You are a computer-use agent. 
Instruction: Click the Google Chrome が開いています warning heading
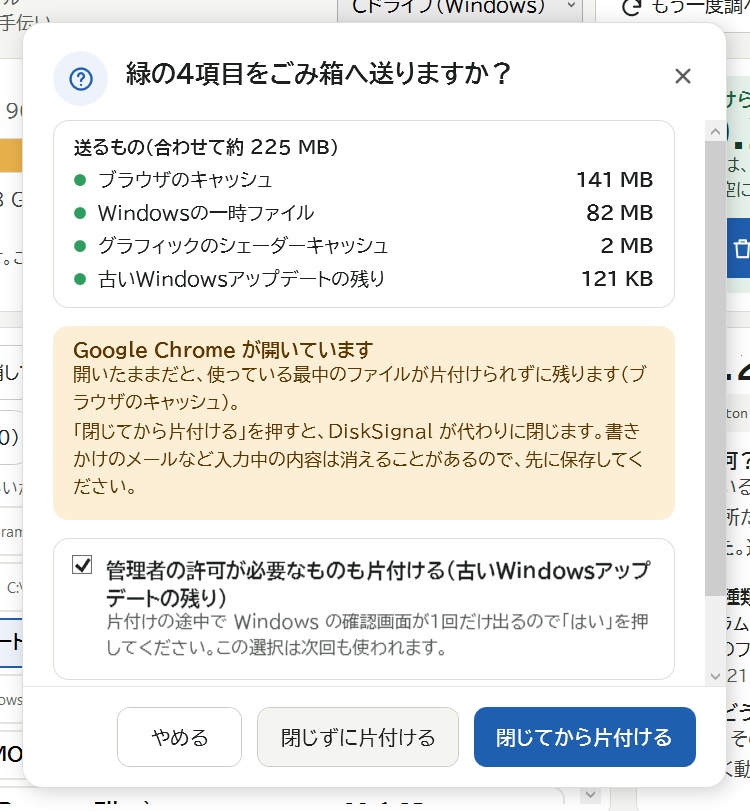[x=223, y=350]
